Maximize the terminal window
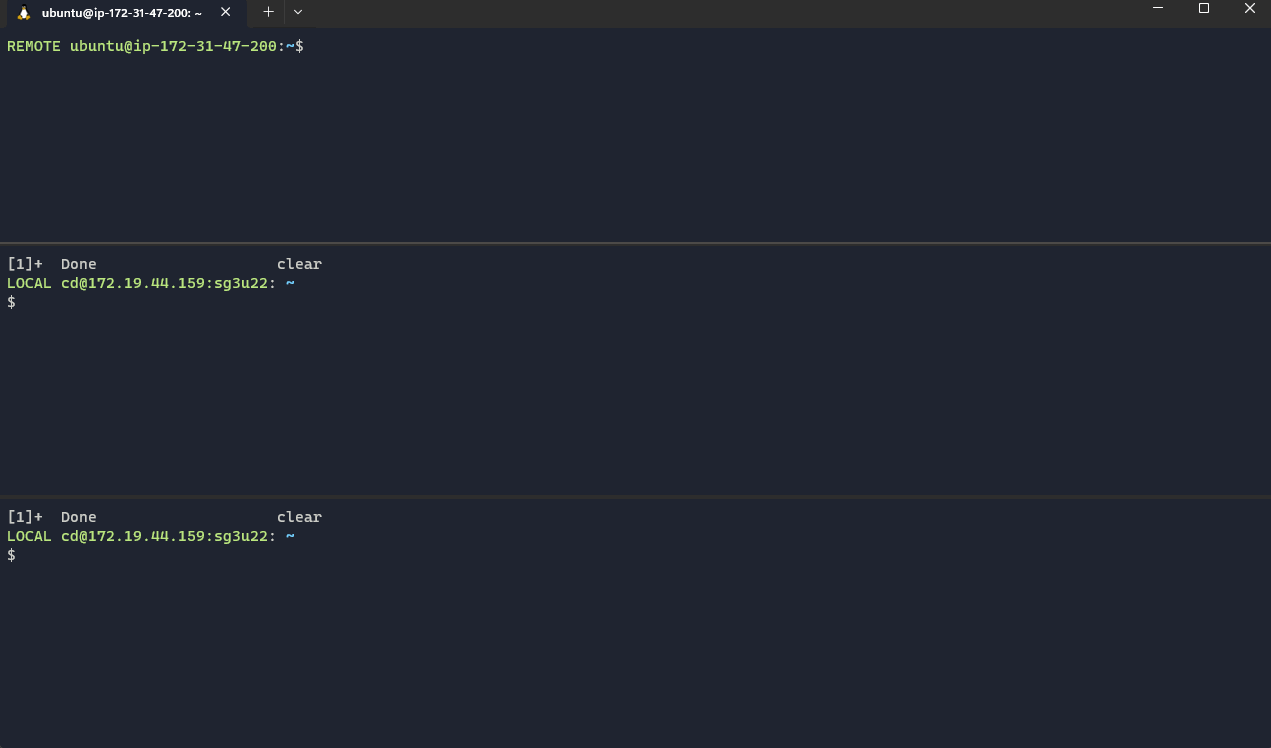 coord(1204,9)
